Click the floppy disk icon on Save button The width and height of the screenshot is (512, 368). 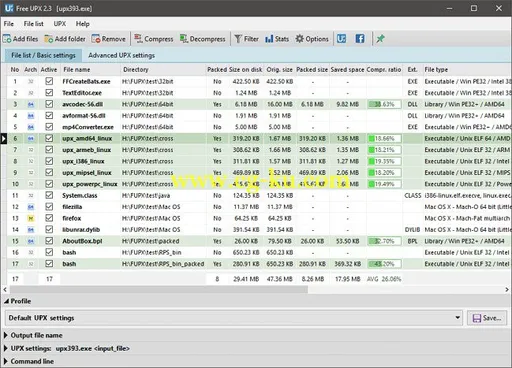point(477,318)
